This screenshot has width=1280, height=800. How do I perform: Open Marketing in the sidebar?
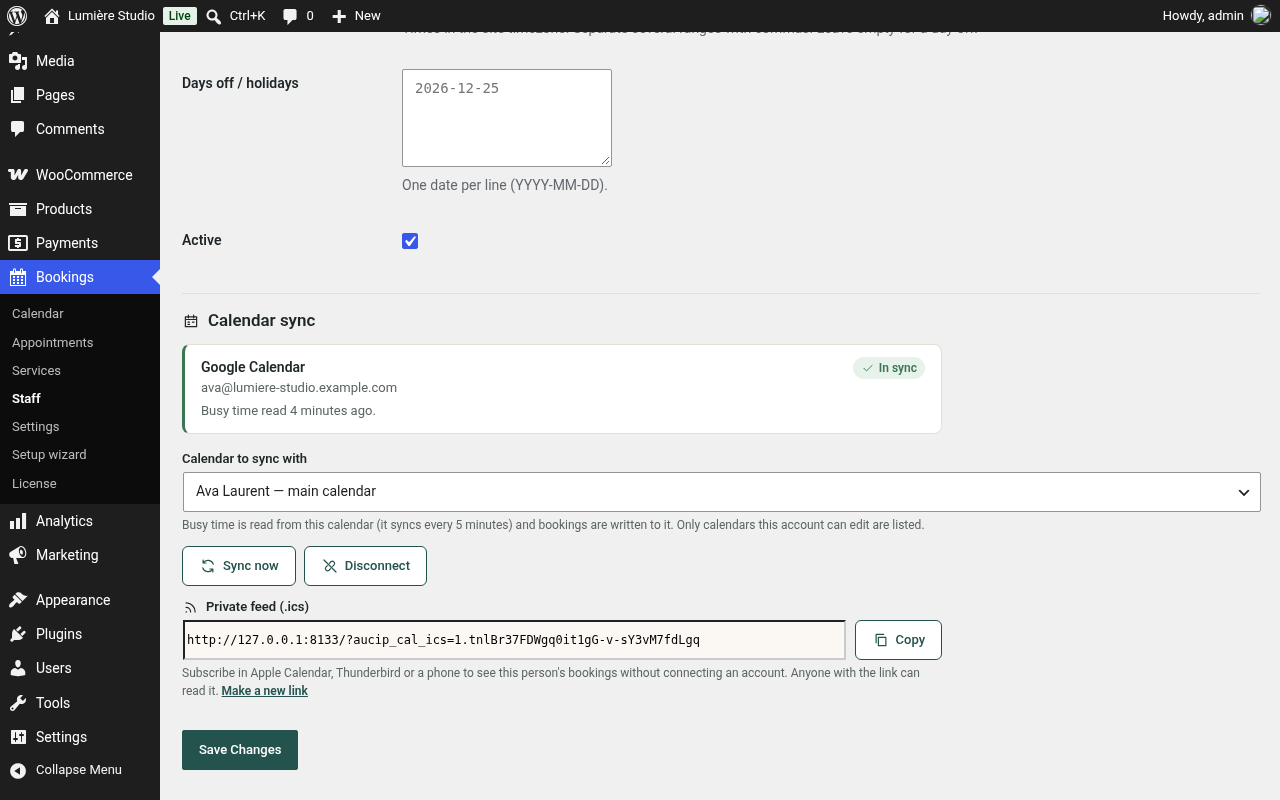[80, 555]
